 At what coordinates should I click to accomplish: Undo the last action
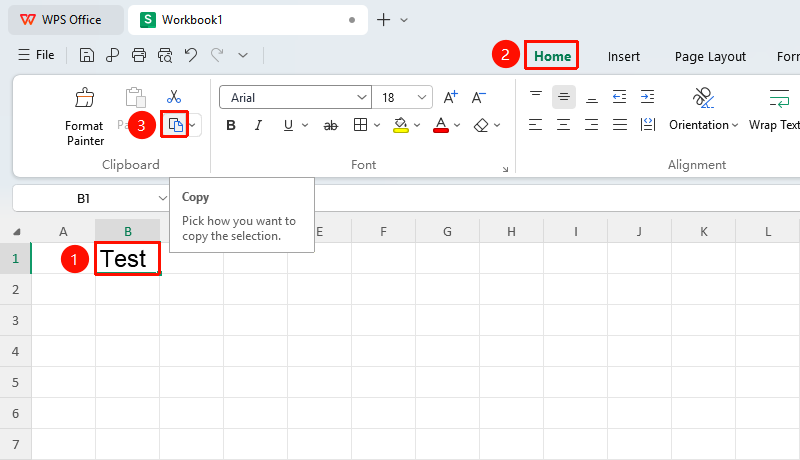point(191,55)
